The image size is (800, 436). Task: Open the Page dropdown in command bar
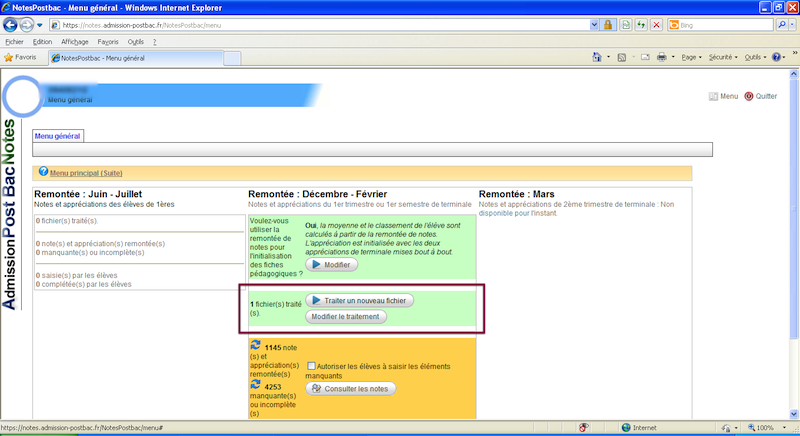(692, 57)
